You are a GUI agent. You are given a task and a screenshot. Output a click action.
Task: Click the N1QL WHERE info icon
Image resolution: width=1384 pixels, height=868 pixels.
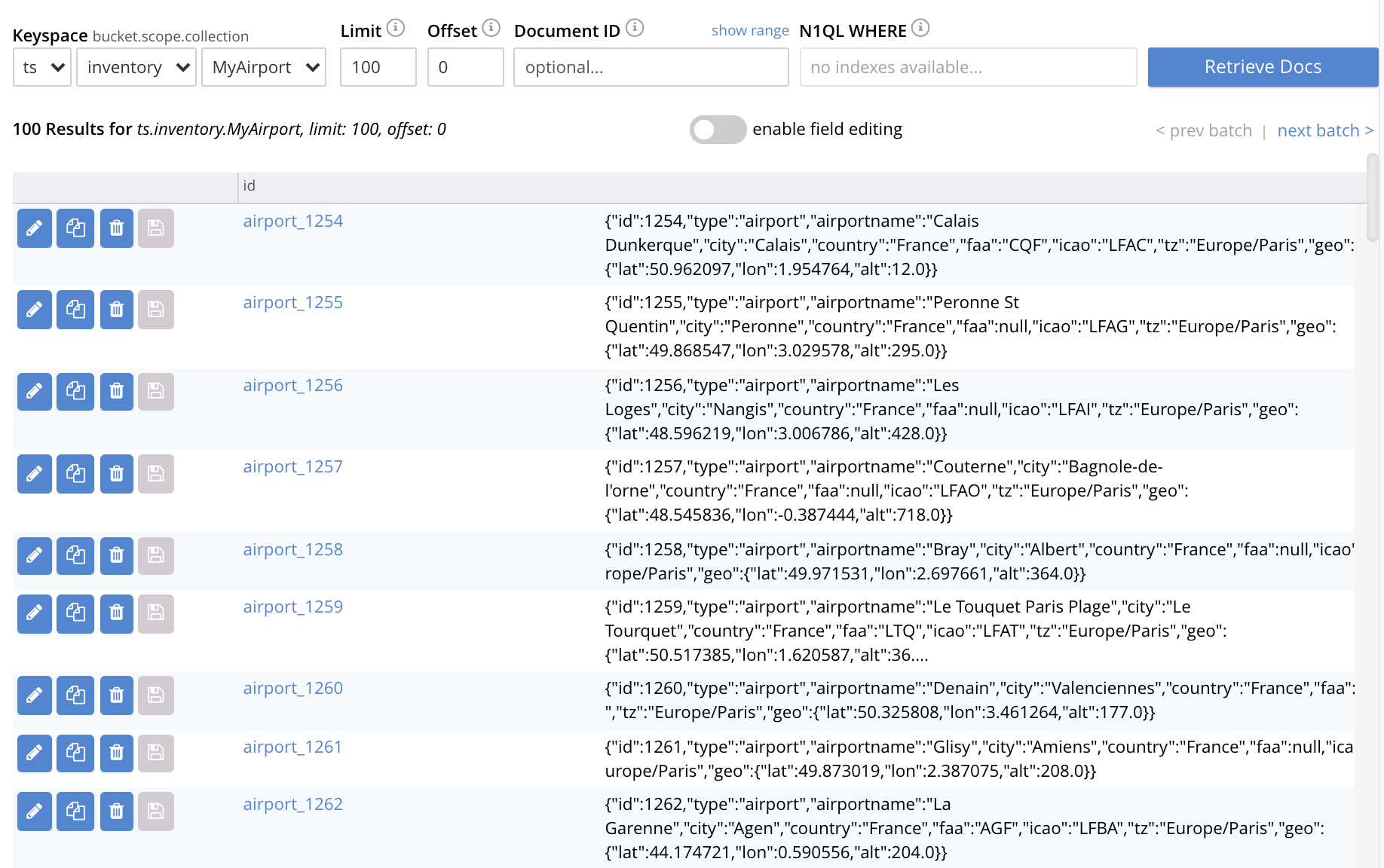click(x=920, y=29)
